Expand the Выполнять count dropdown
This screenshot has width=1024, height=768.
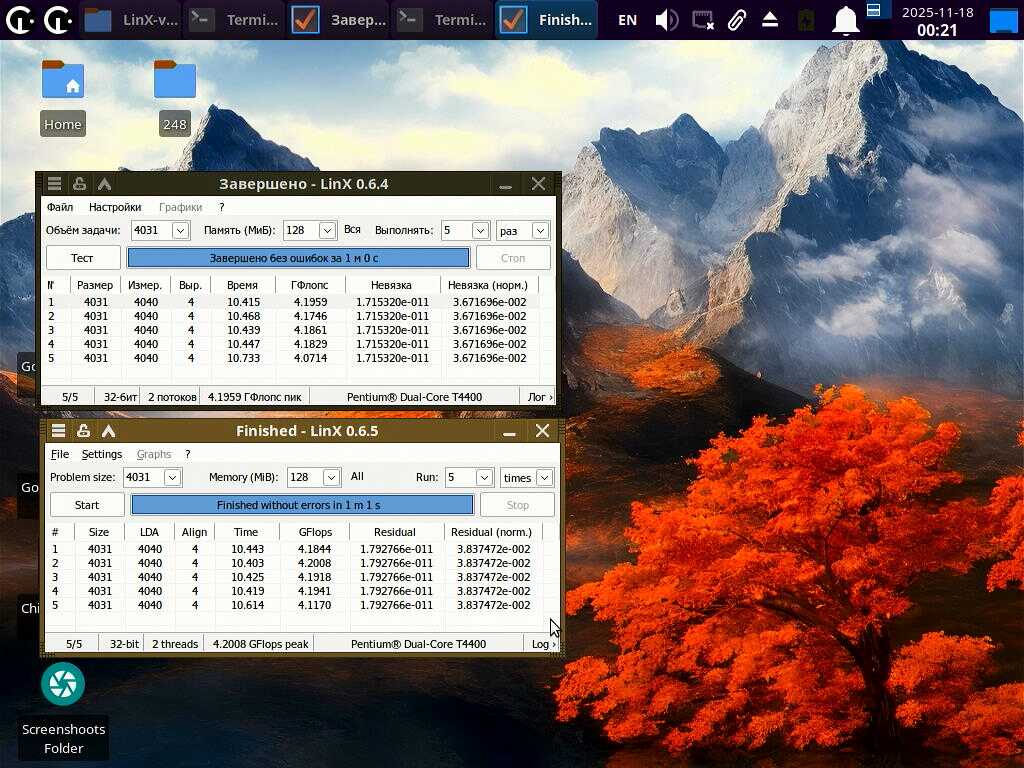[480, 231]
